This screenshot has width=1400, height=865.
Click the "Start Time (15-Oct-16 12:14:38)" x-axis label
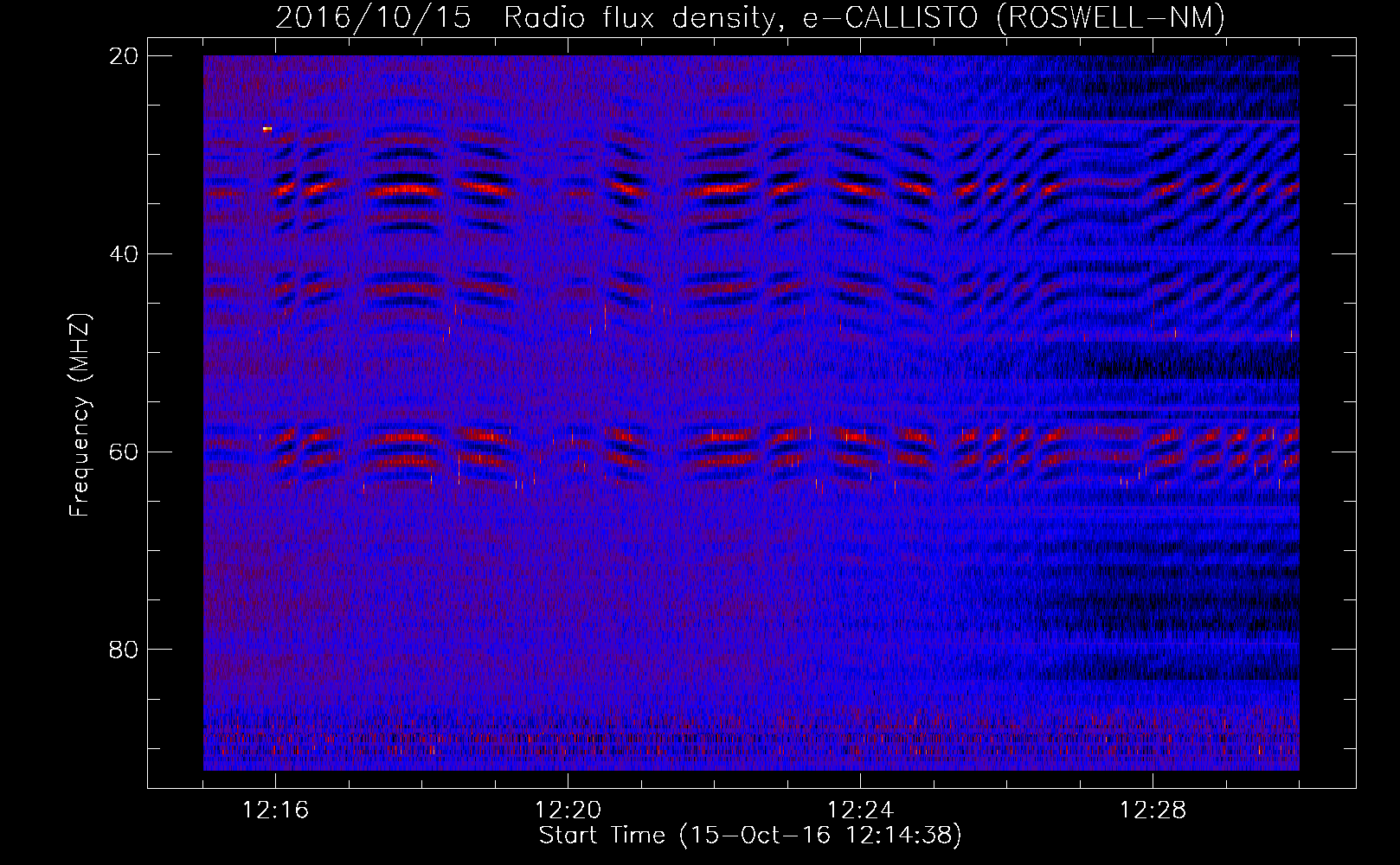pos(750,836)
